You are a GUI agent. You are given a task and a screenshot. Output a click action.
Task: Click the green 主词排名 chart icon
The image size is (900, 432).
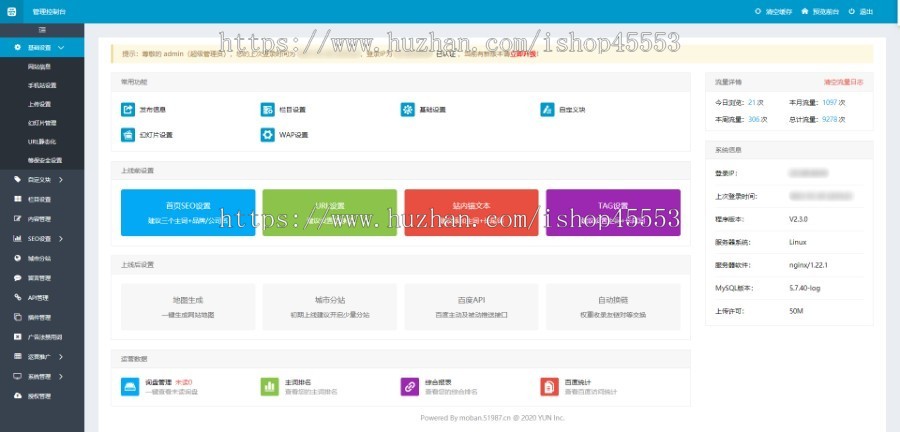[270, 387]
